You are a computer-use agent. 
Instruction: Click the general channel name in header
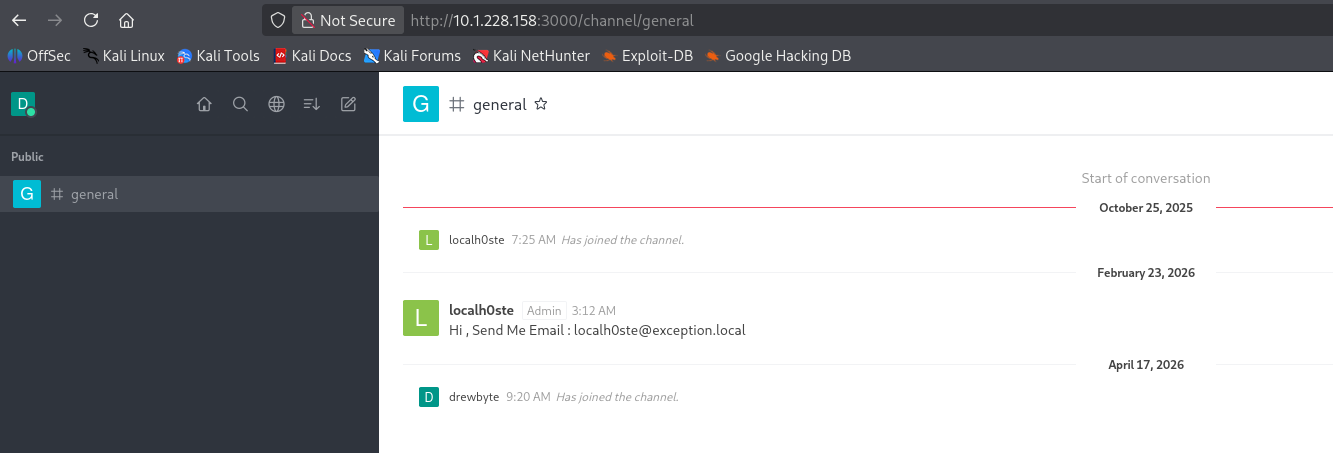[499, 104]
